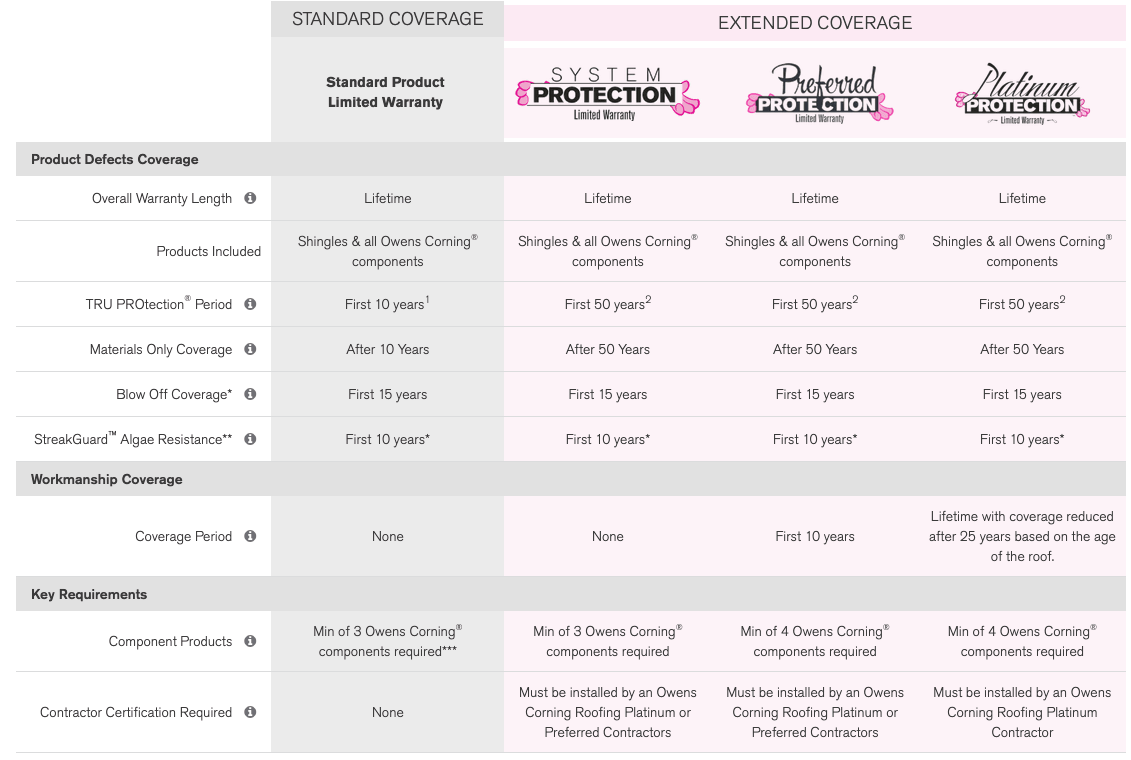The image size is (1131, 760).
Task: Click the Platinum Protection Limited Warranty logo
Action: pyautogui.click(x=1022, y=94)
